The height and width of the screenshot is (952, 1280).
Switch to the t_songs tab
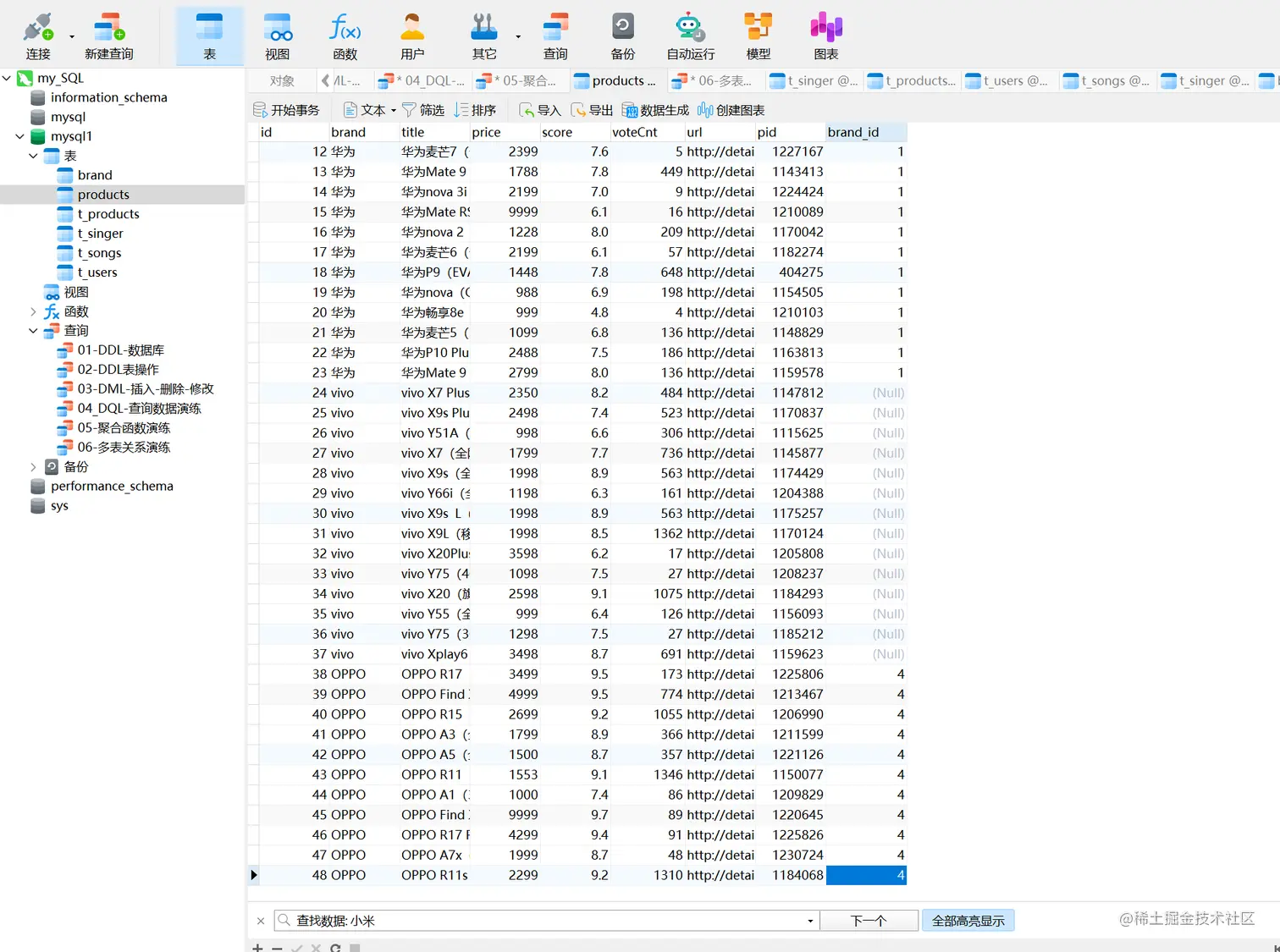[1106, 81]
